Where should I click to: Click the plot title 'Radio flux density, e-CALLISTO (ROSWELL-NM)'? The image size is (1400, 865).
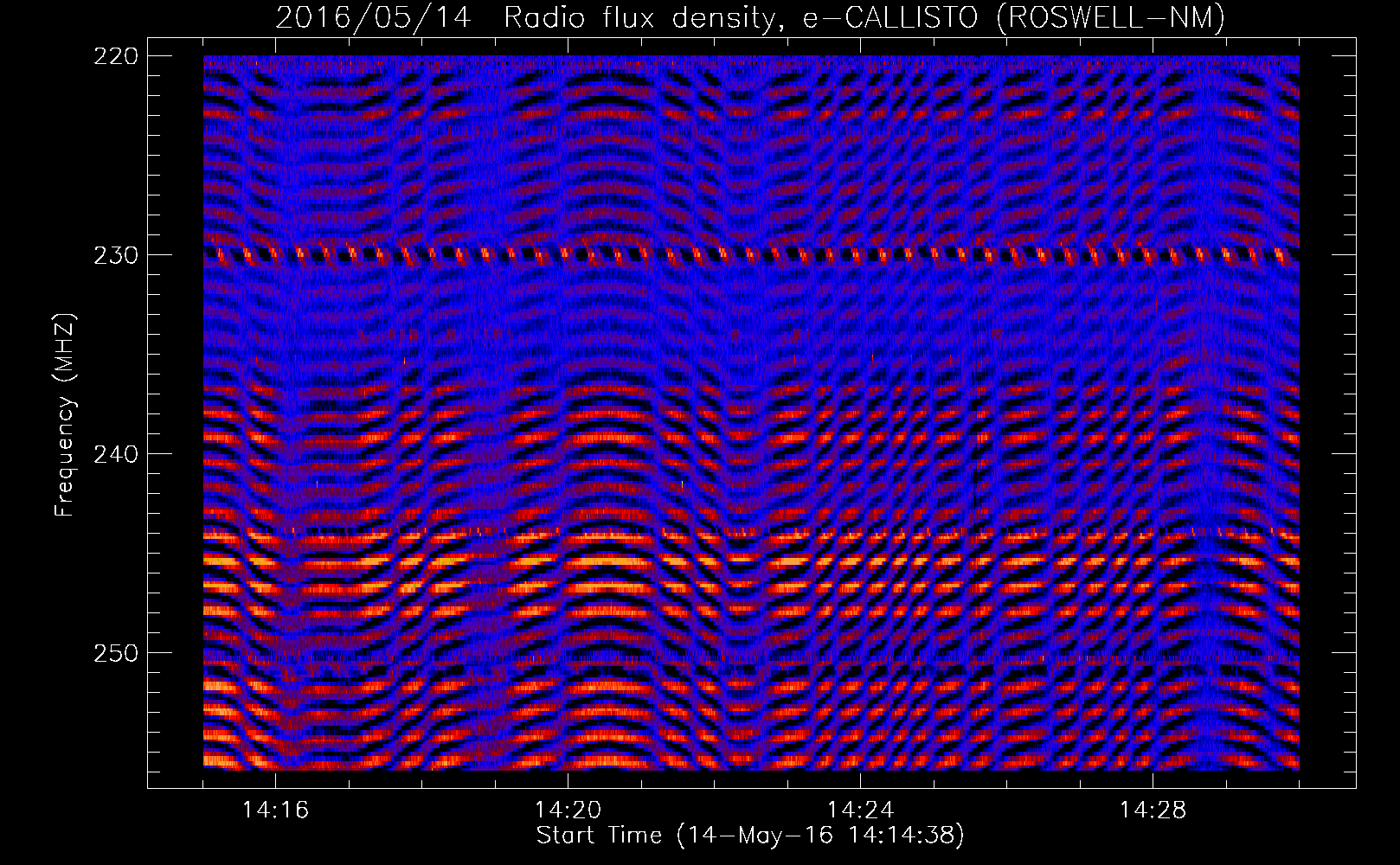point(864,17)
